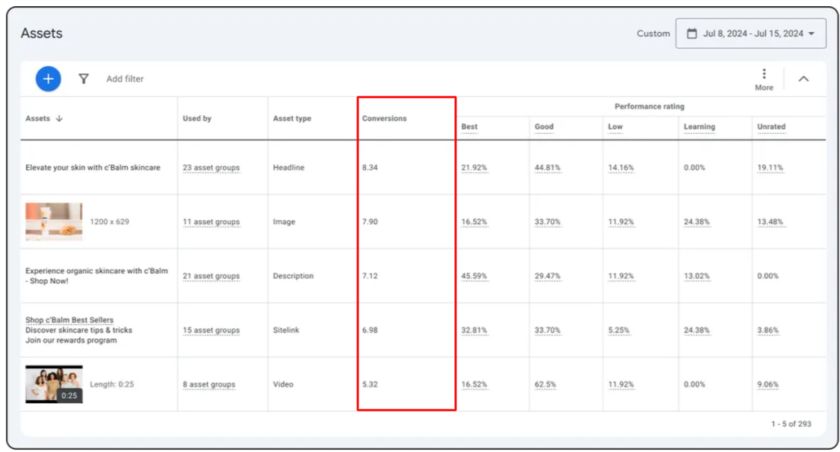The width and height of the screenshot is (840, 452).
Task: Click the Custom date range label
Action: [x=653, y=34]
